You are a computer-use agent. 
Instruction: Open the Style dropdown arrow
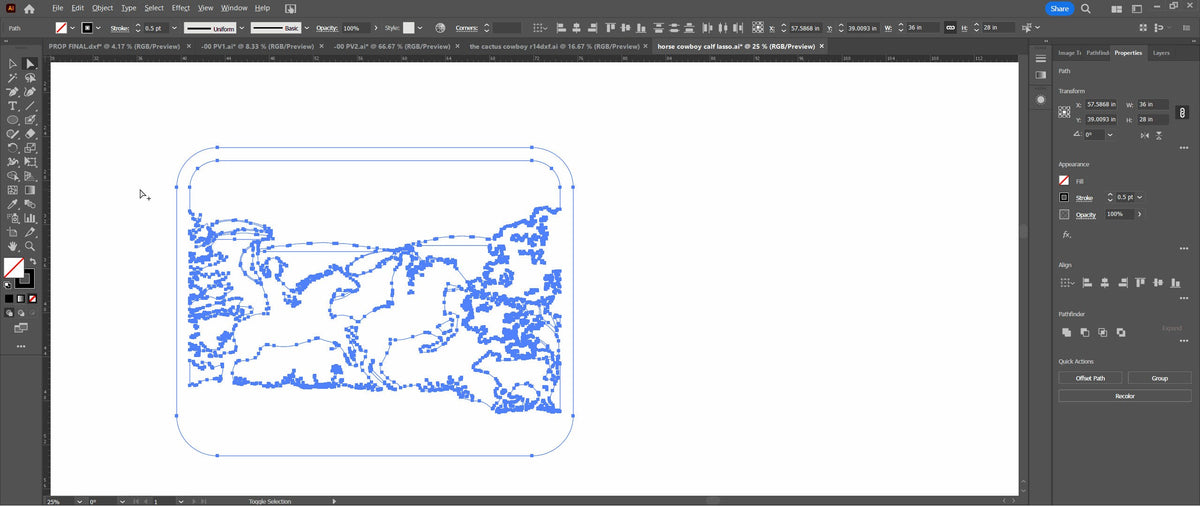click(420, 28)
